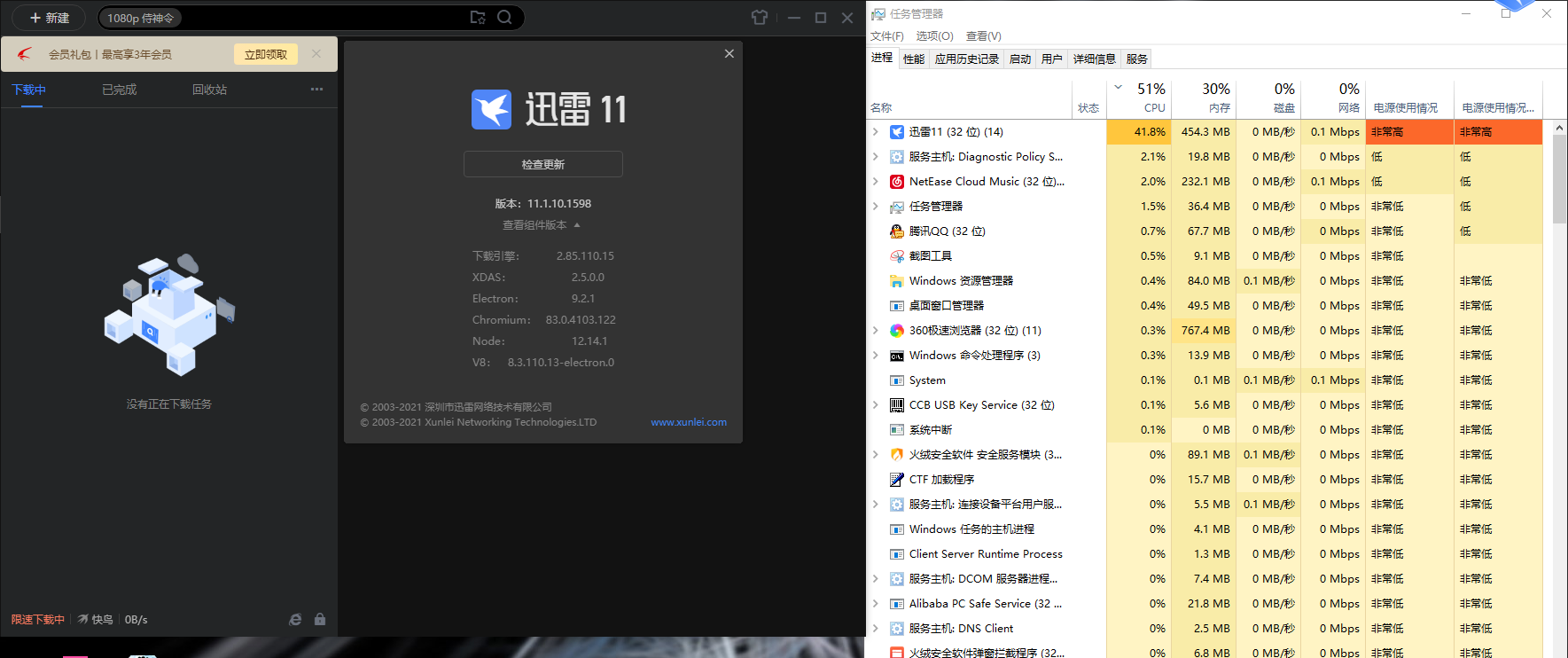Click the 火绒安全软件 安全服务模块 icon
Viewport: 1568px width, 658px height.
[897, 455]
